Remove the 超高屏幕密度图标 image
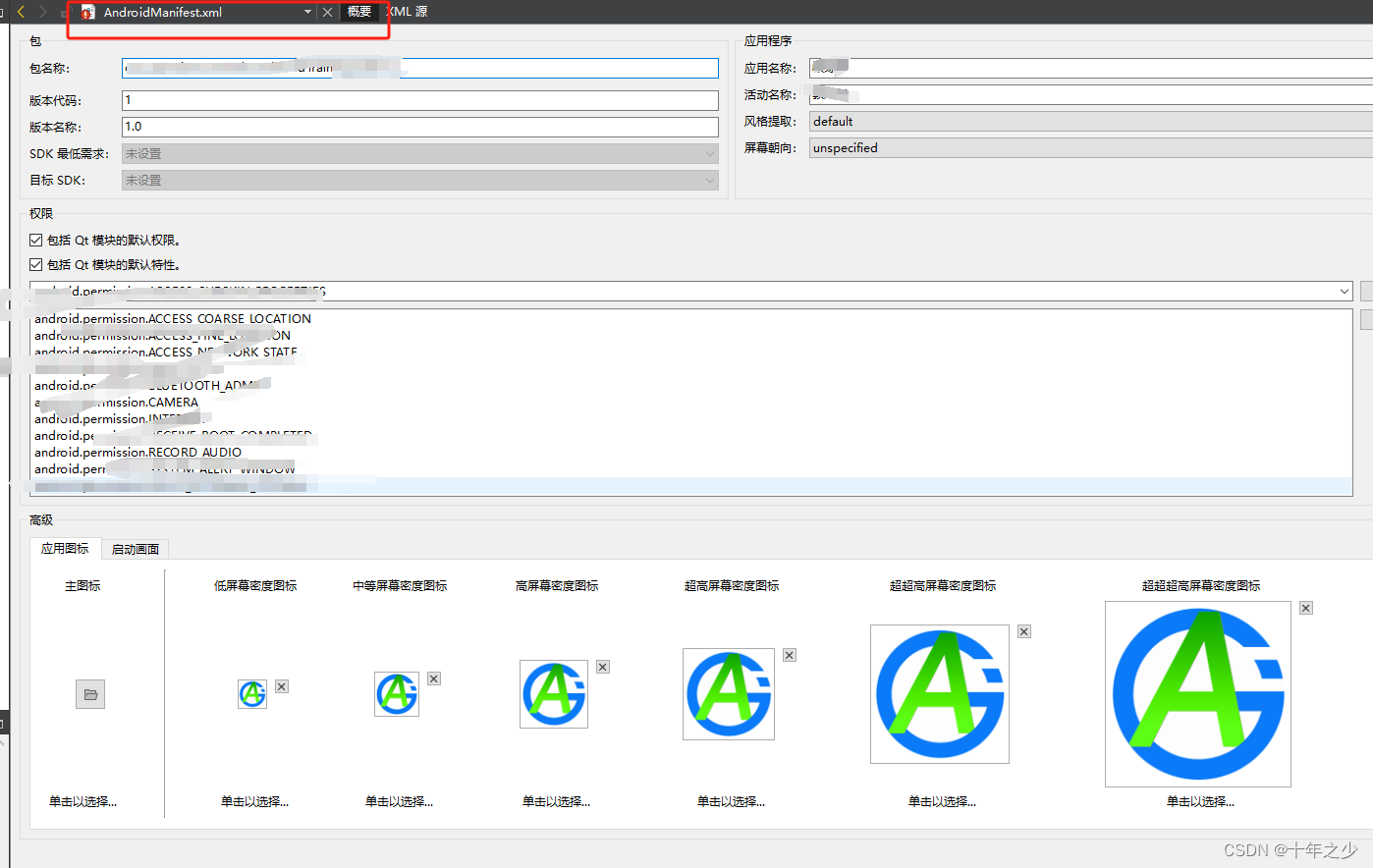Viewport: 1373px width, 868px height. coord(790,655)
